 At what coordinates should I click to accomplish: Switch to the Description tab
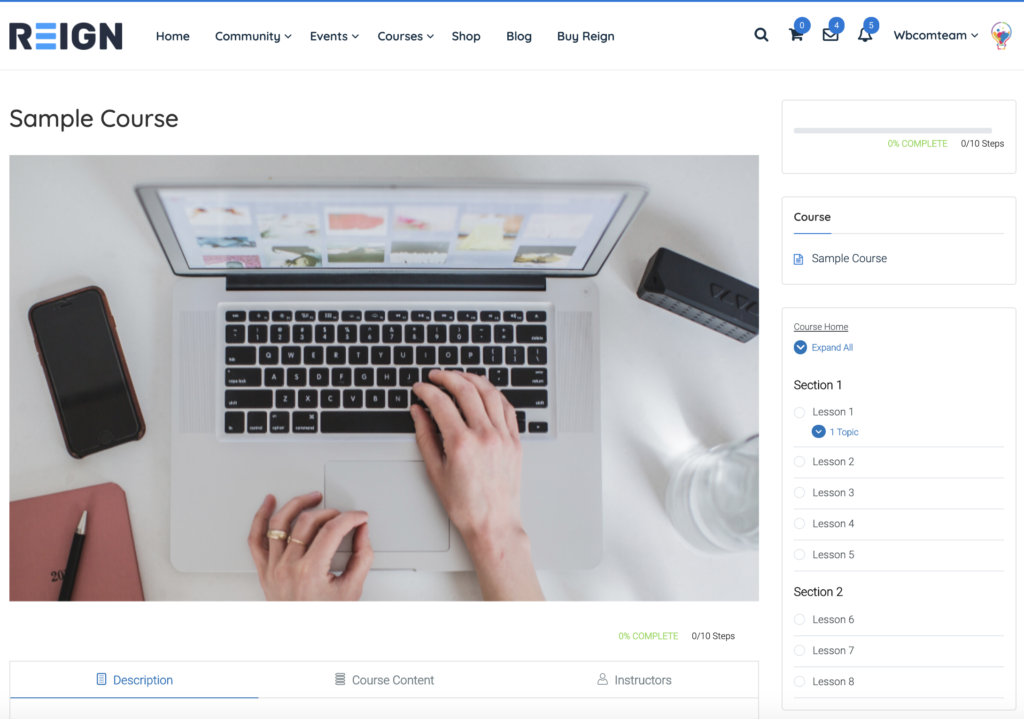point(134,680)
